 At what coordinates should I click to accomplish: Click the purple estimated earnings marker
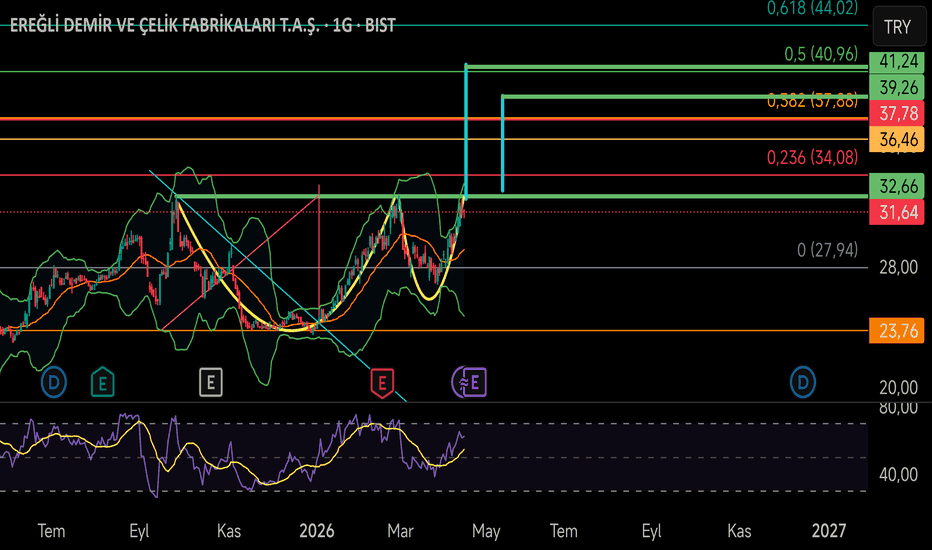[x=471, y=381]
